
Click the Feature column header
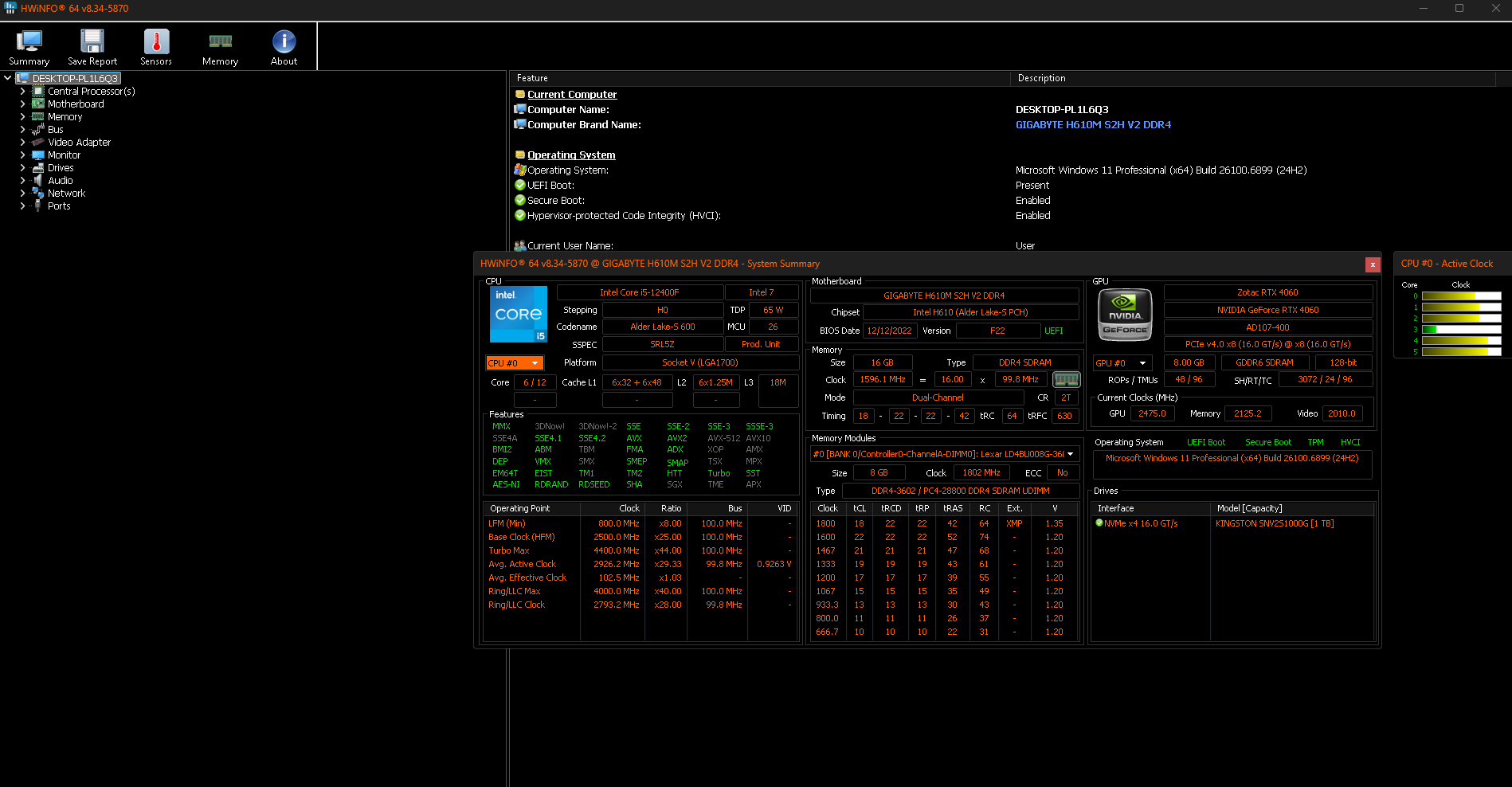(x=532, y=78)
